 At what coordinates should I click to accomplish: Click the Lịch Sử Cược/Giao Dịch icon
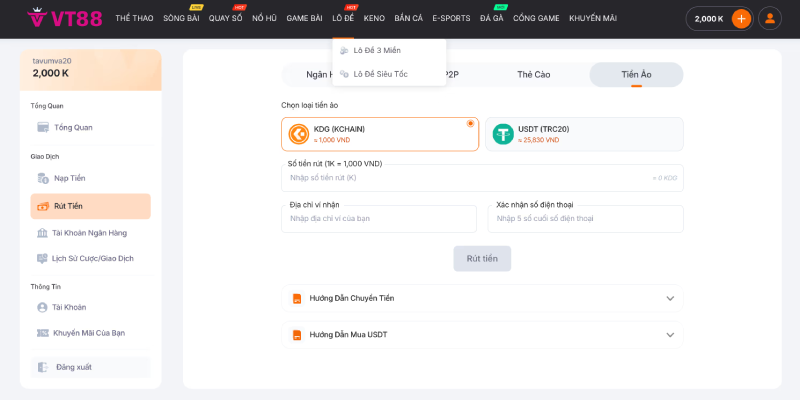tap(42, 258)
